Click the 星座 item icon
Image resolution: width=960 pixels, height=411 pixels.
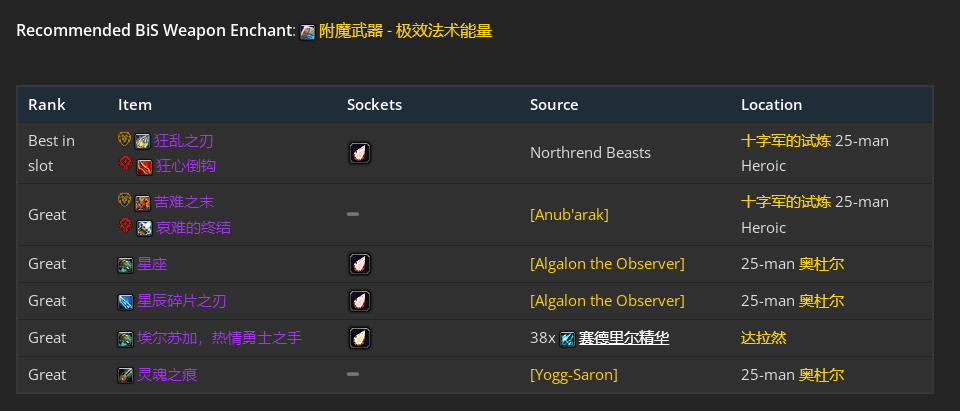(x=125, y=264)
